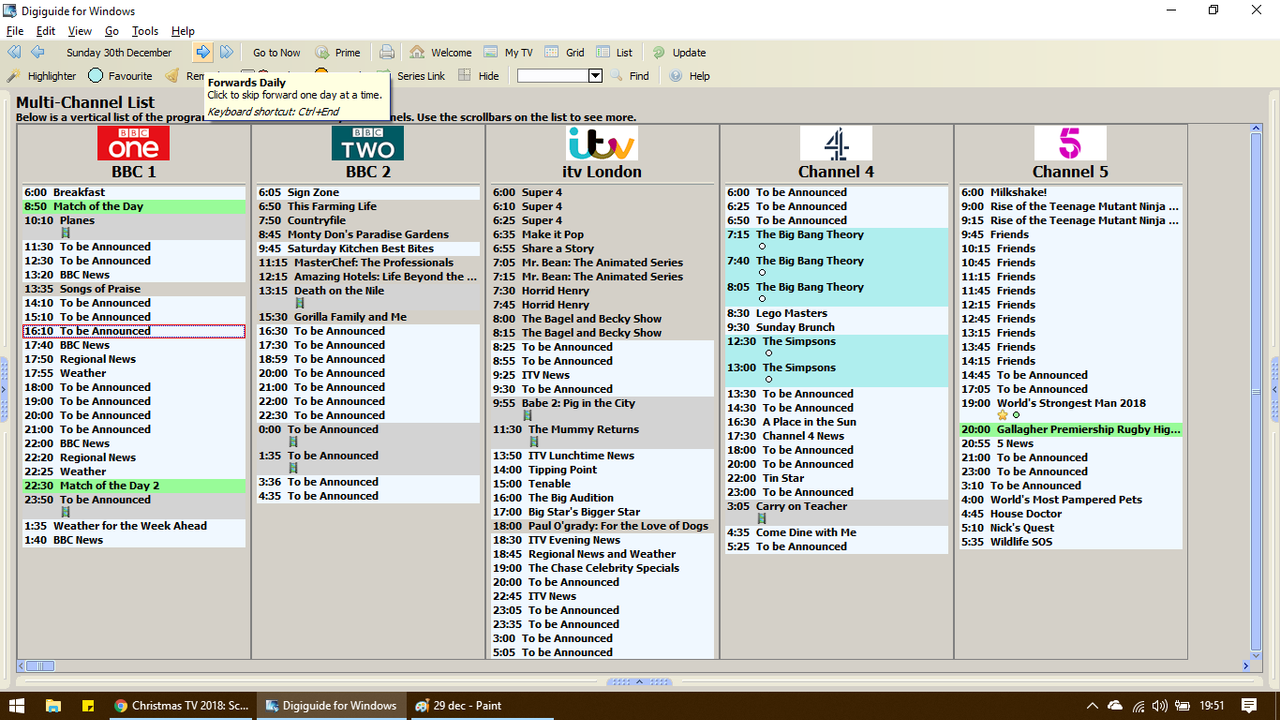Open the File menu
The image size is (1280, 720).
point(15,31)
